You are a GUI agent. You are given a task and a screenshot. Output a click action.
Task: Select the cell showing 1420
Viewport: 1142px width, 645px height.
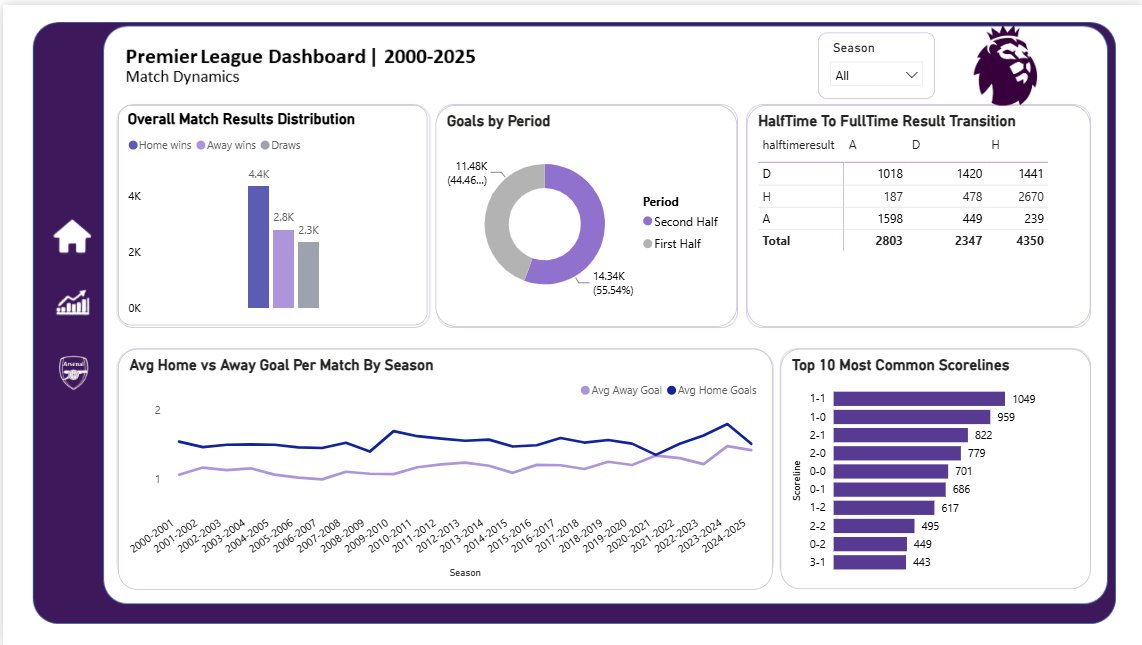tap(969, 174)
